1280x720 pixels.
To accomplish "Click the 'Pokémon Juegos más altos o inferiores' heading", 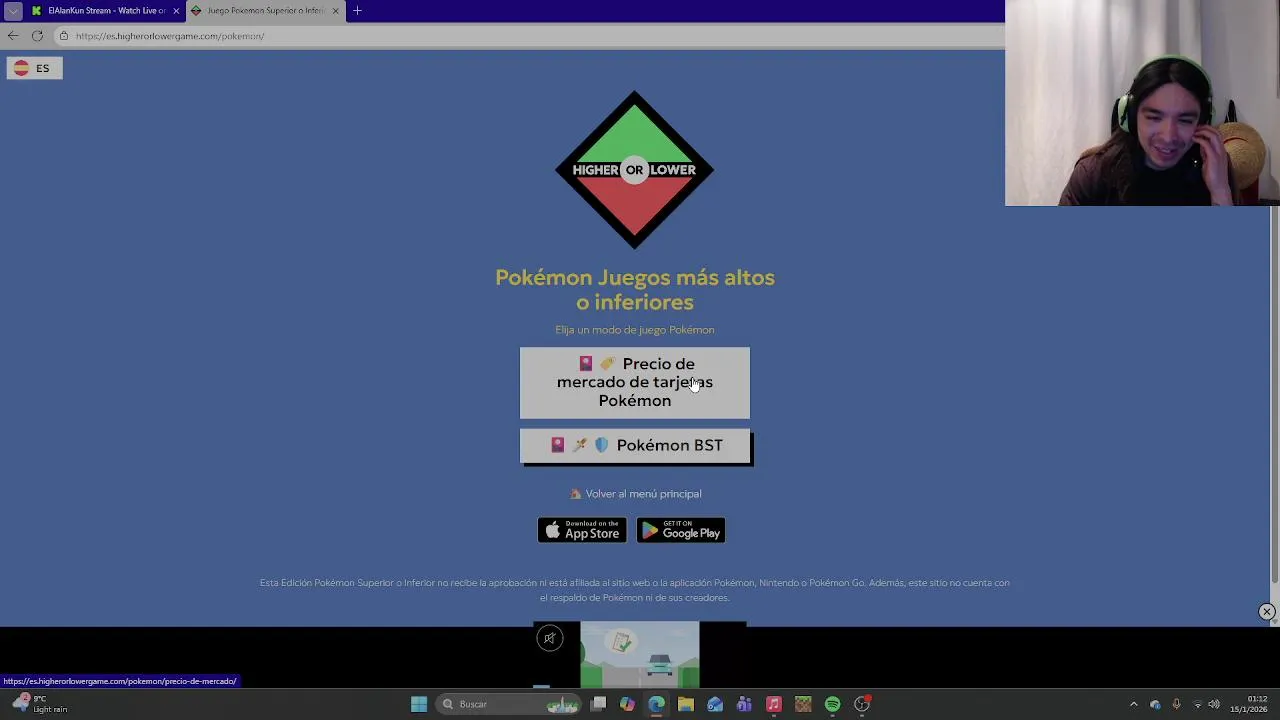I will point(635,290).
